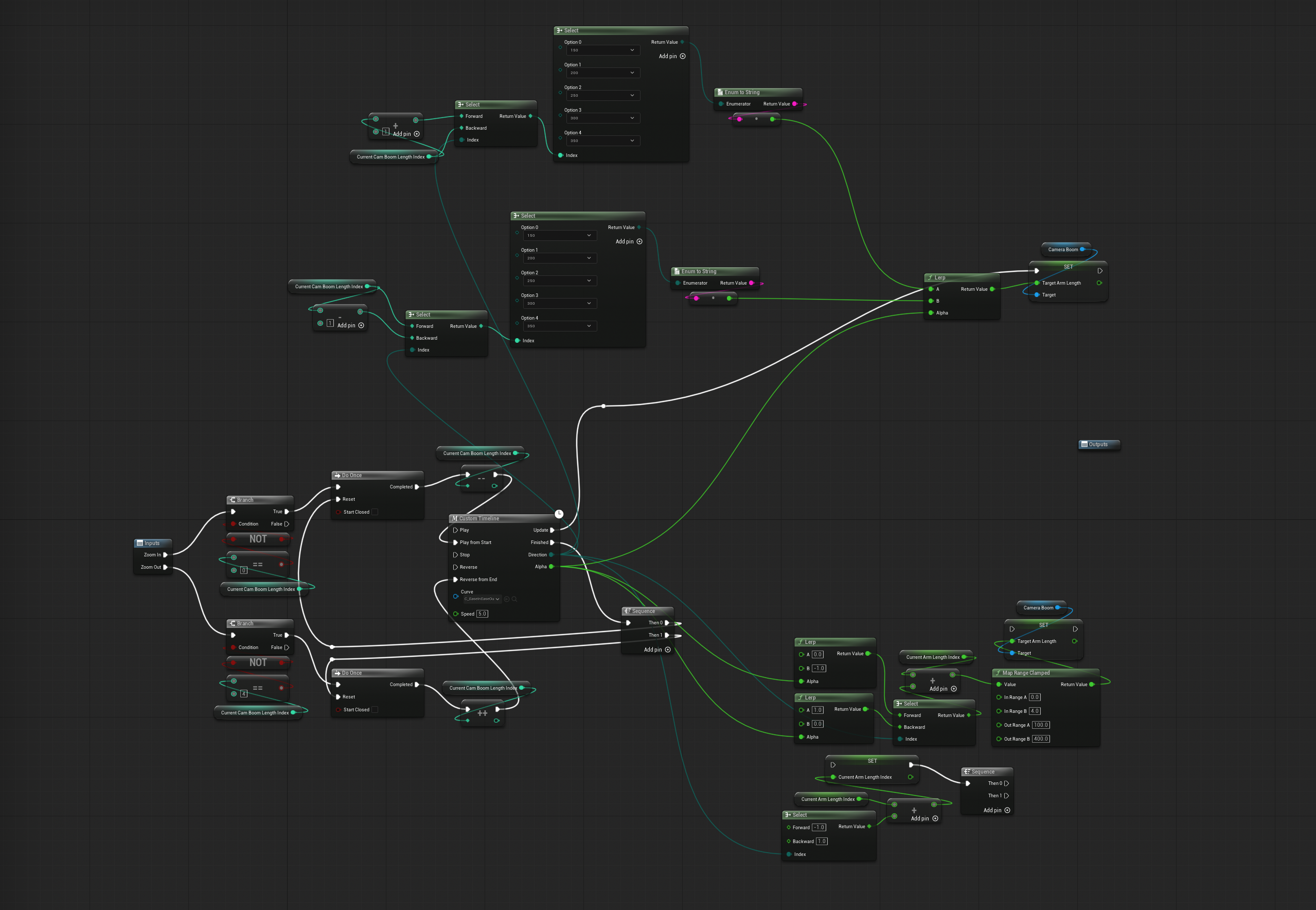Click the clock icon on Custom Timeline node
The height and width of the screenshot is (910, 1316).
559,514
